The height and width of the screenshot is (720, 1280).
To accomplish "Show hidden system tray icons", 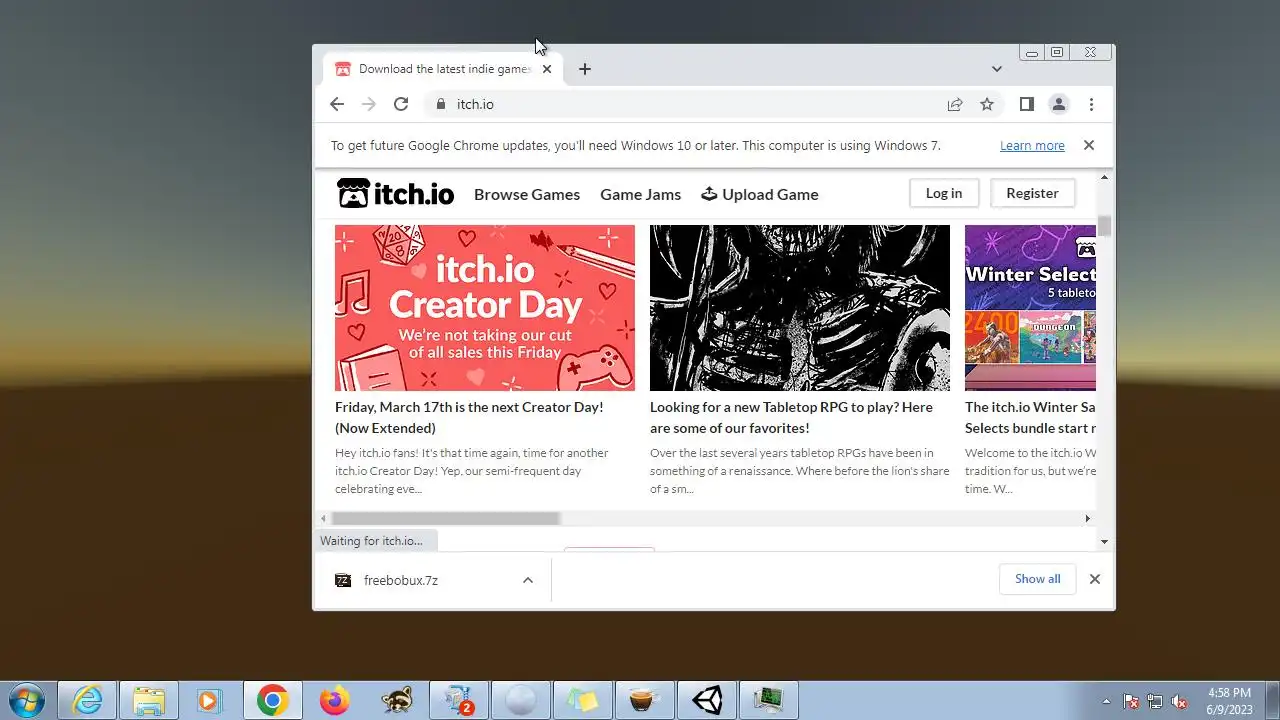I will 1106,702.
